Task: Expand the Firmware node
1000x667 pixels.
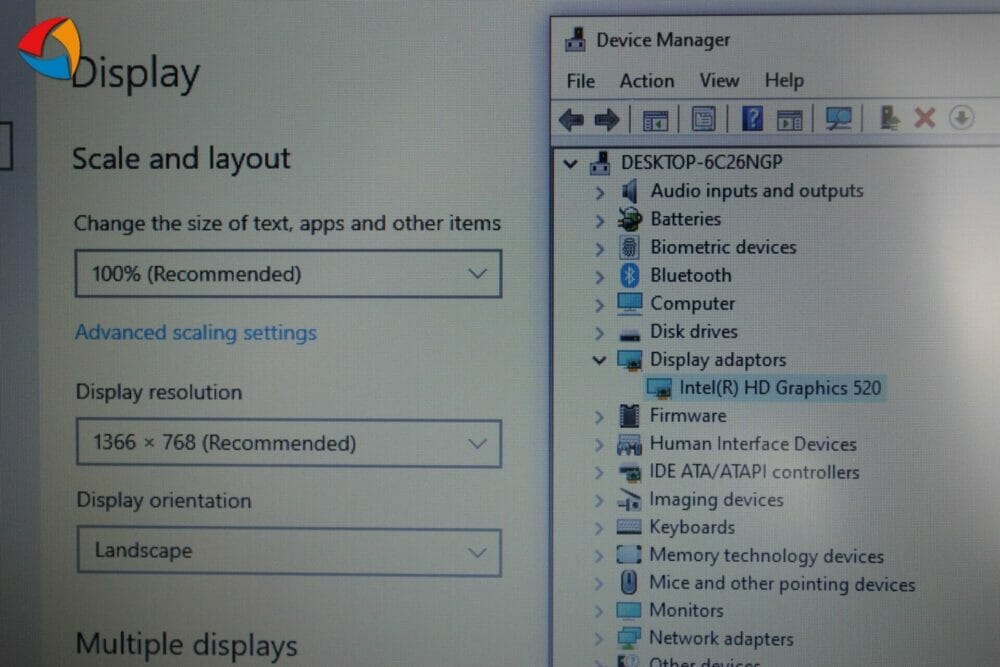Action: (x=599, y=417)
